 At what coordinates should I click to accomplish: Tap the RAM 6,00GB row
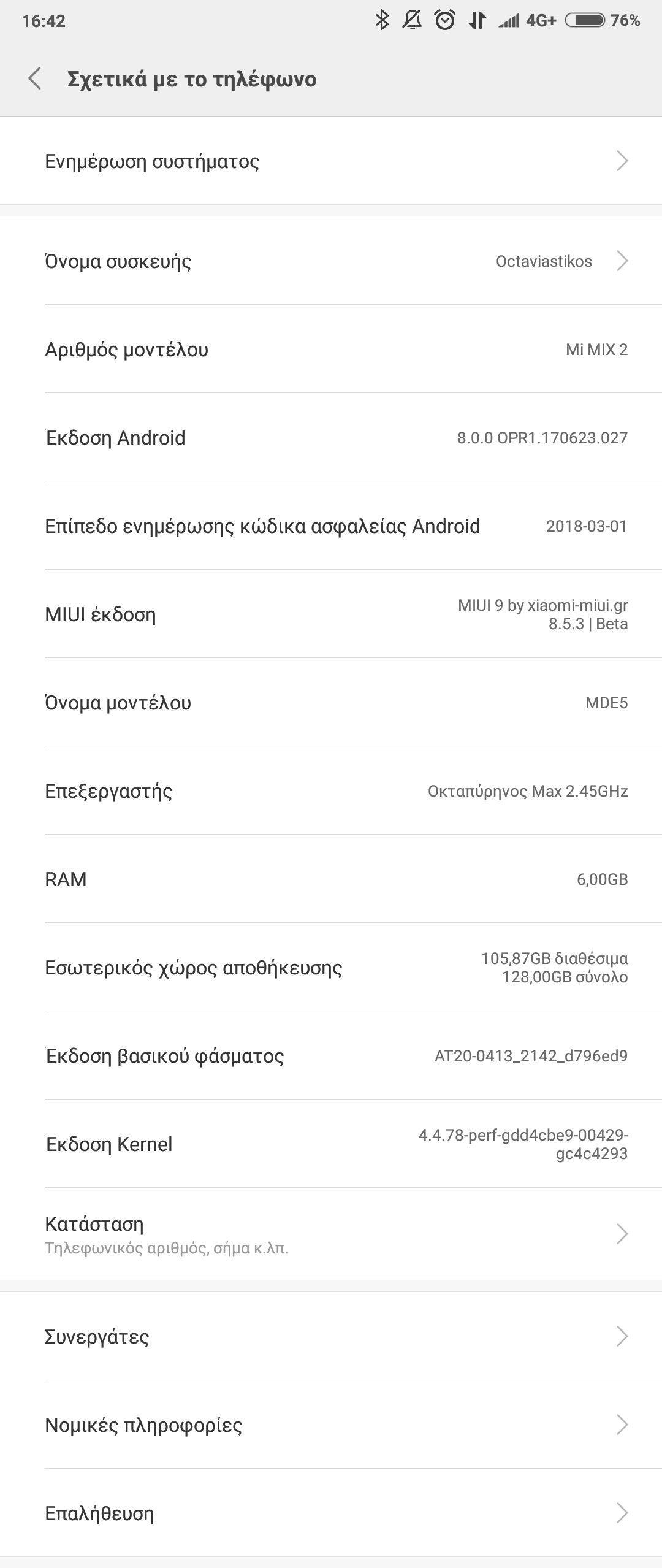[331, 879]
